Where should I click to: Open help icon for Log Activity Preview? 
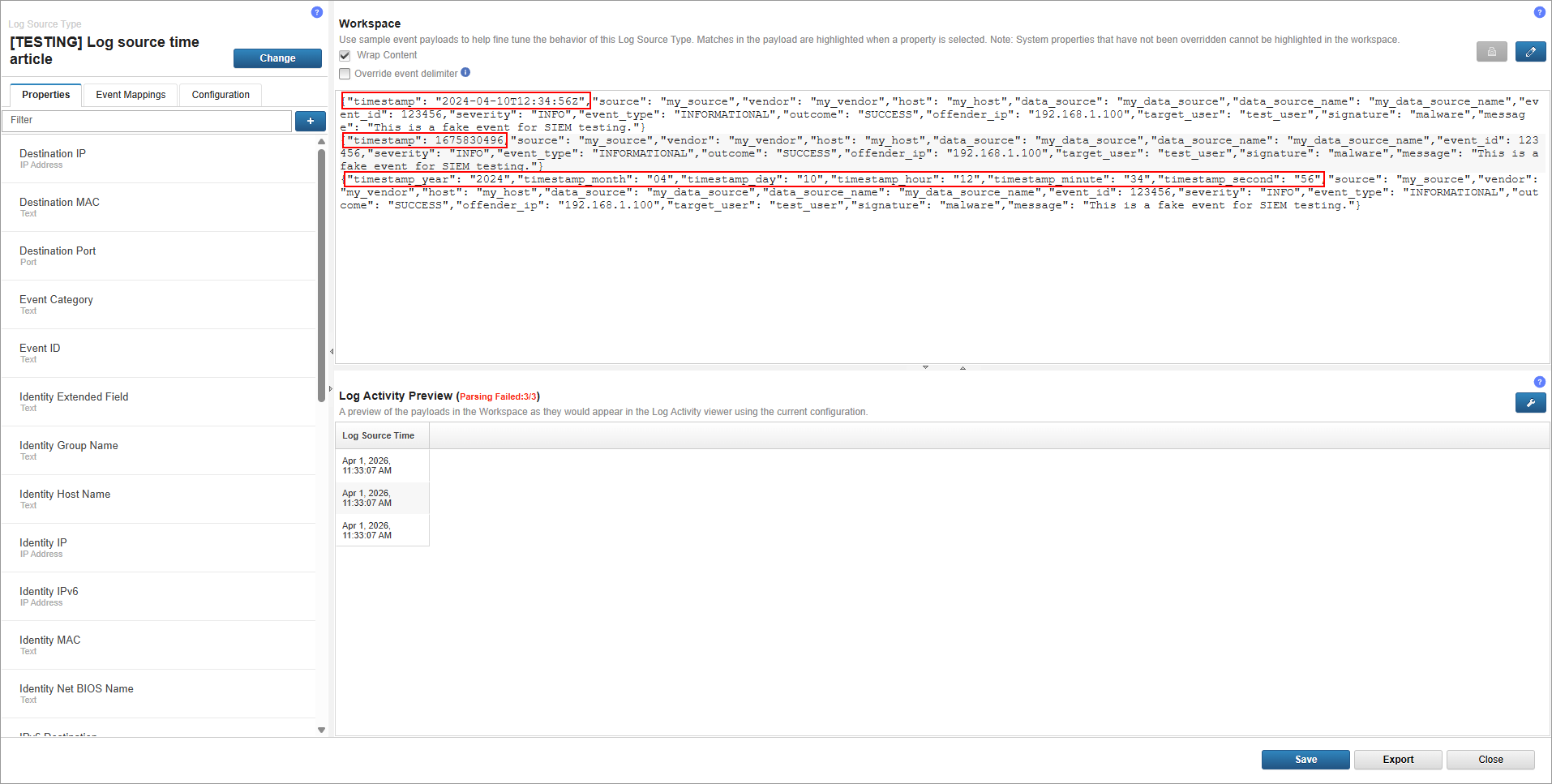tap(1539, 382)
